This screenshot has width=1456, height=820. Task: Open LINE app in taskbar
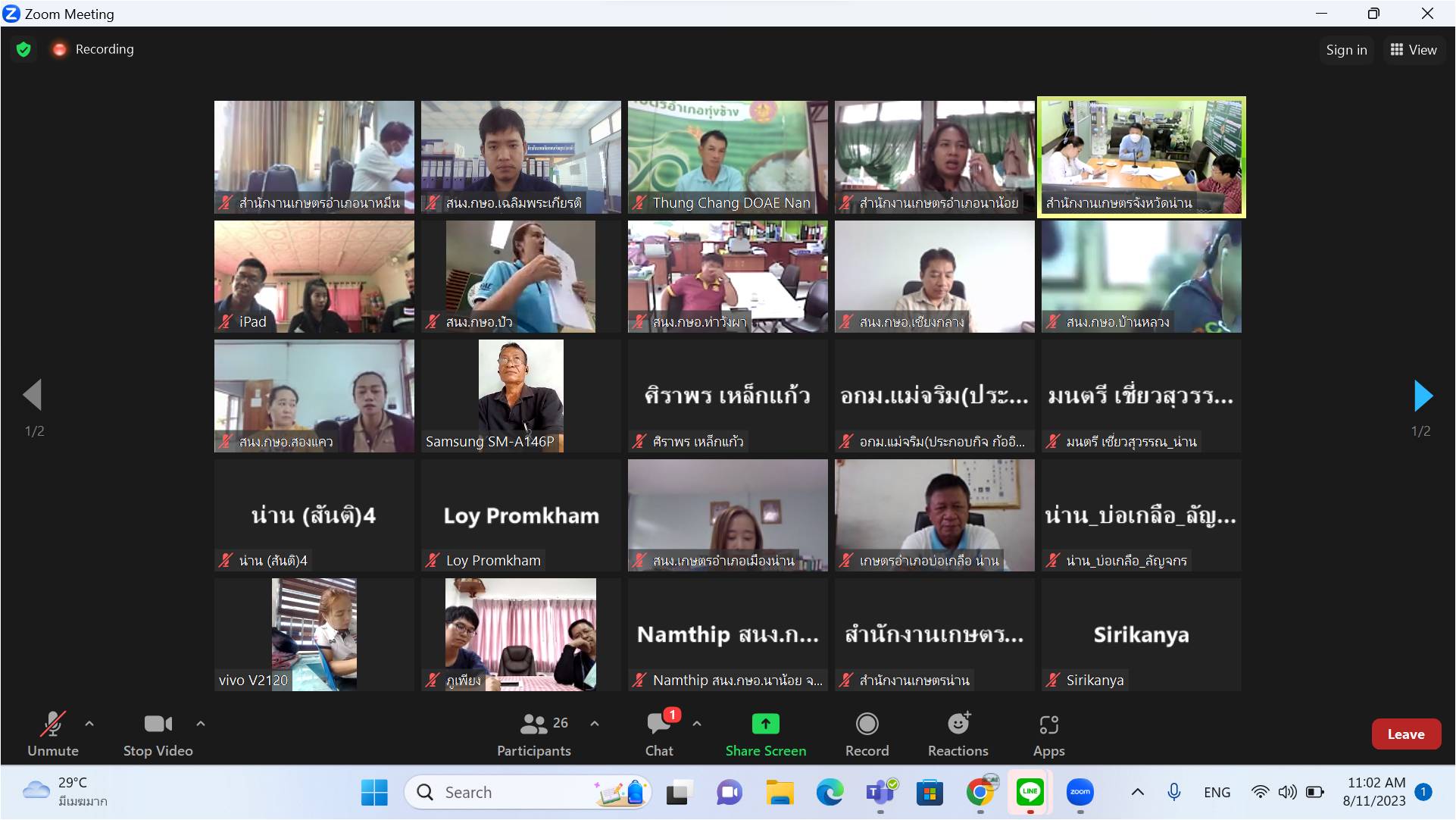pyautogui.click(x=1030, y=793)
